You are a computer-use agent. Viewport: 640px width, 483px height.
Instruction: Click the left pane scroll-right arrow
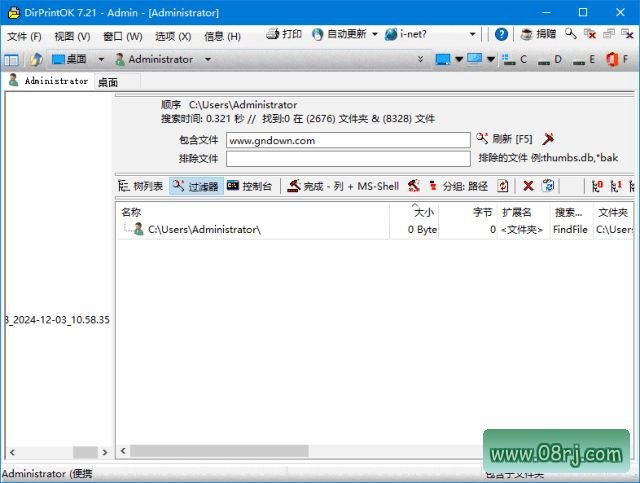point(105,452)
